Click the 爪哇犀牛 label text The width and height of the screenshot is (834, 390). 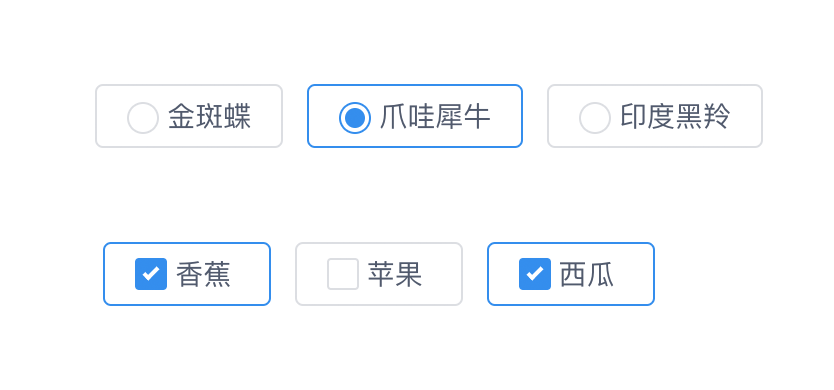[435, 117]
